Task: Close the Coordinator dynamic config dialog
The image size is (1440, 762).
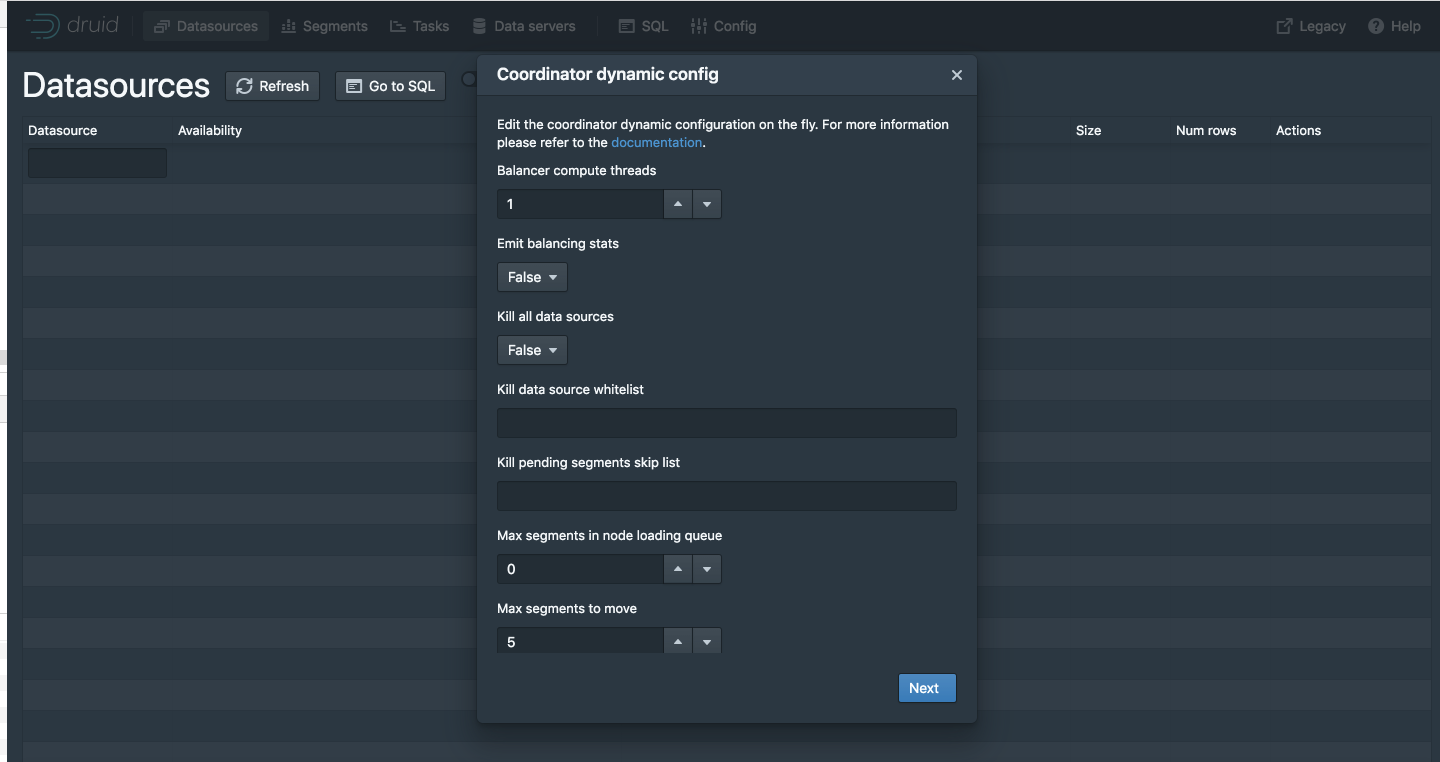Action: tap(957, 75)
